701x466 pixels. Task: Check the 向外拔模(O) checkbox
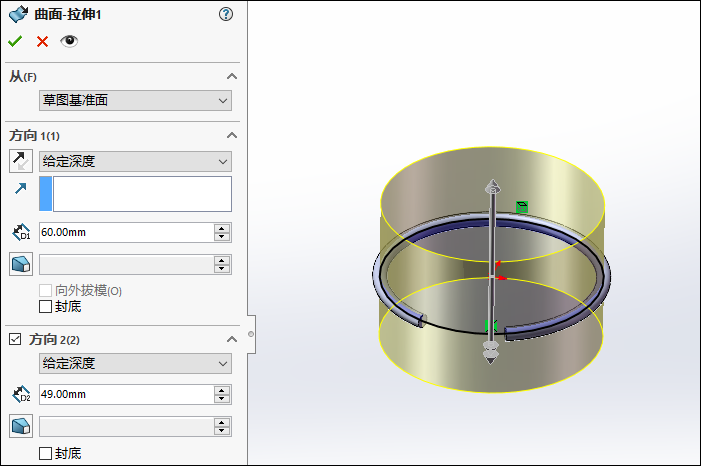click(x=45, y=291)
